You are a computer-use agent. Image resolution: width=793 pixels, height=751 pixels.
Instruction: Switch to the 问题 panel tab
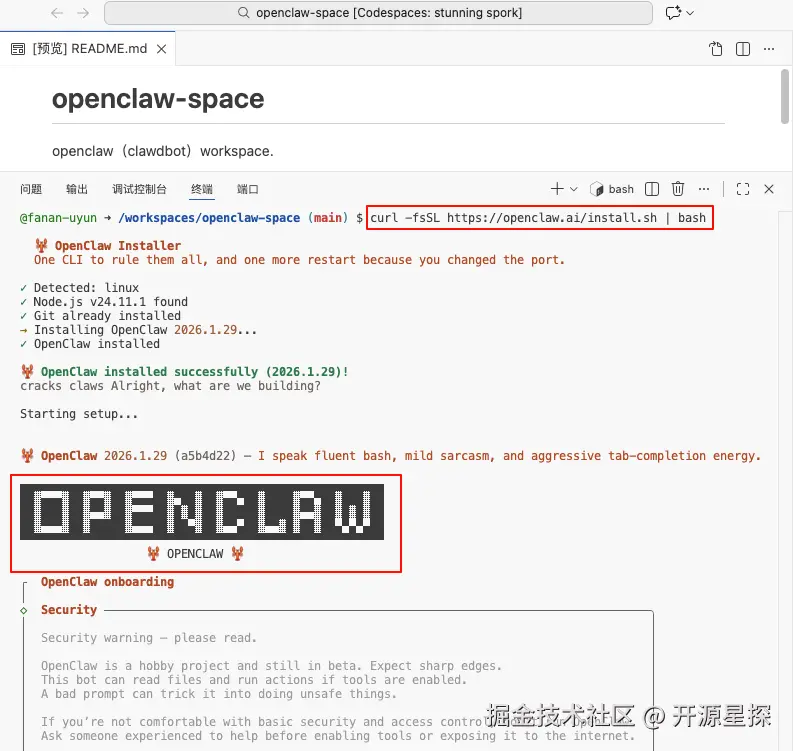pos(31,189)
